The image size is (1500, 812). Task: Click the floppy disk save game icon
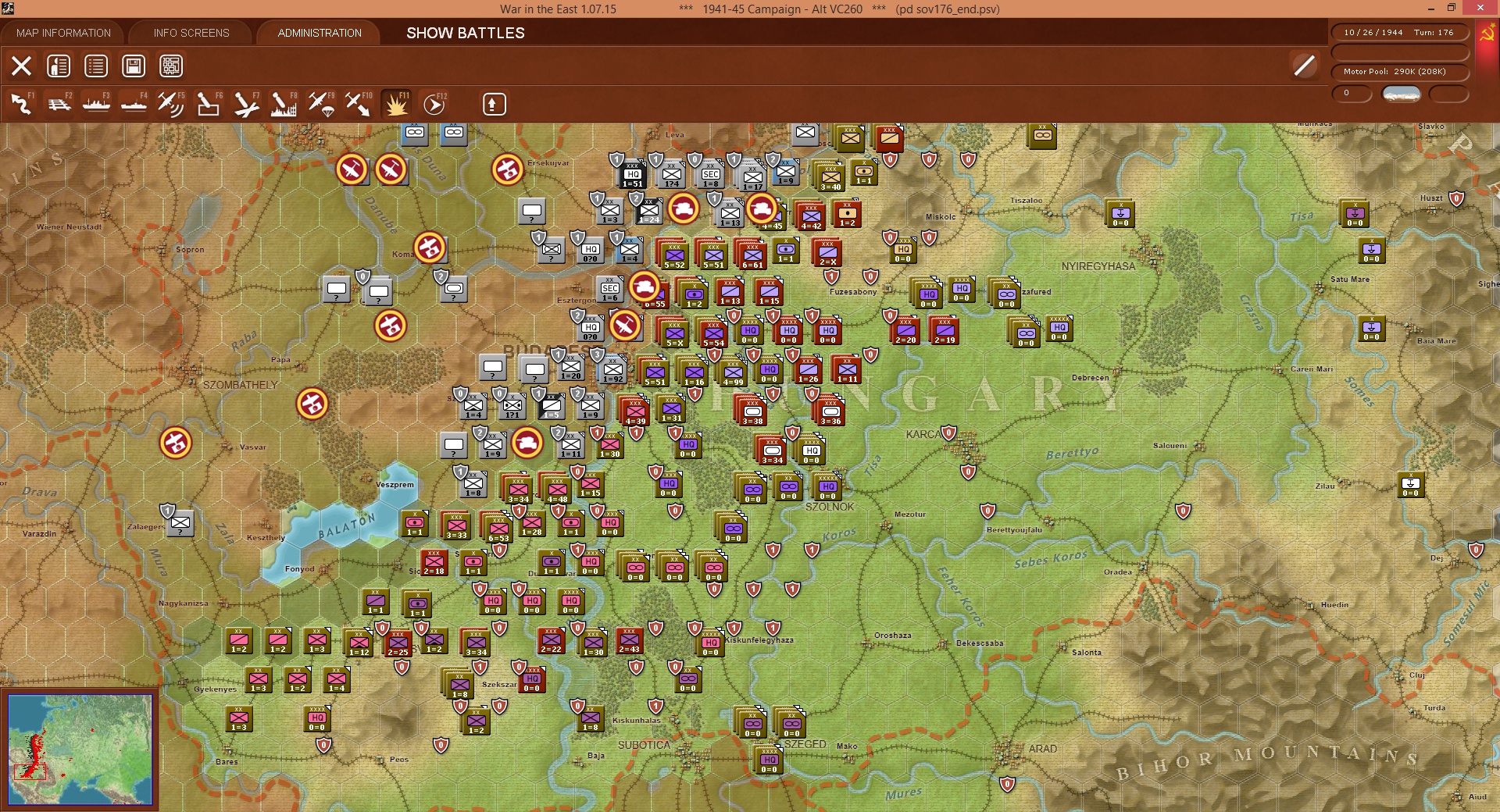tap(134, 66)
